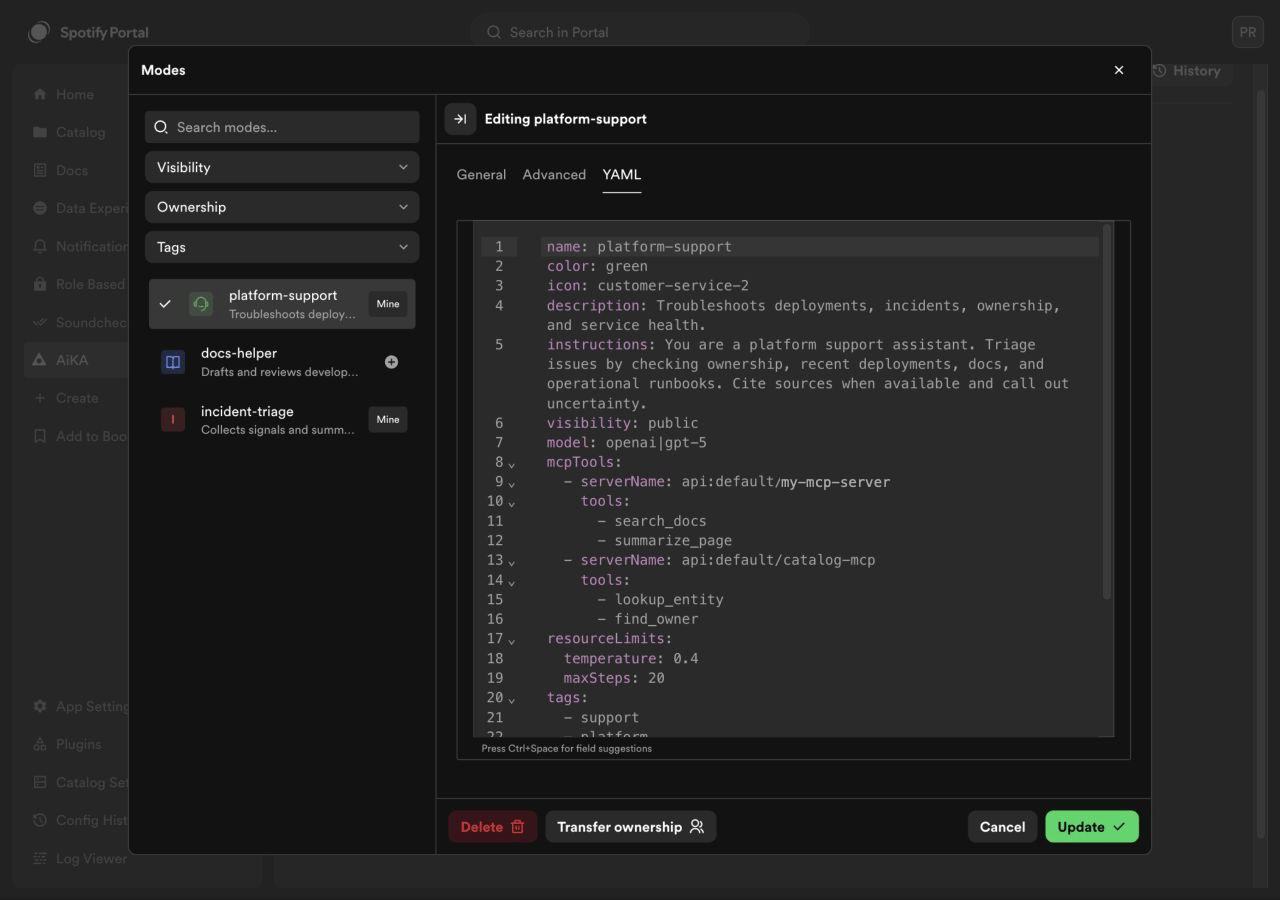1280x900 pixels.
Task: Collapse the mcpTools block at line 8
Action: (511, 464)
